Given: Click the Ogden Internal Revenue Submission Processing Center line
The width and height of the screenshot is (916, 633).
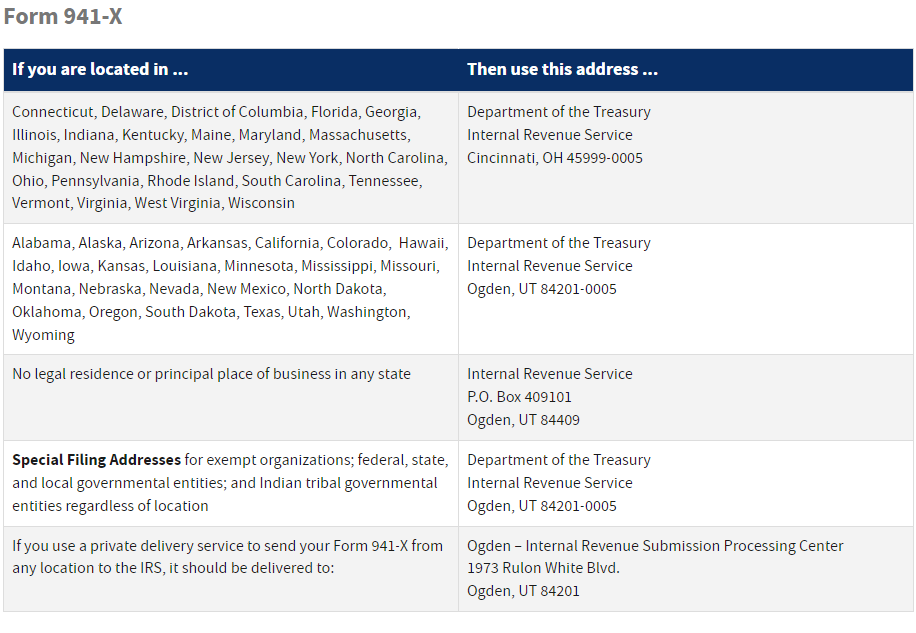Looking at the screenshot, I should point(655,546).
